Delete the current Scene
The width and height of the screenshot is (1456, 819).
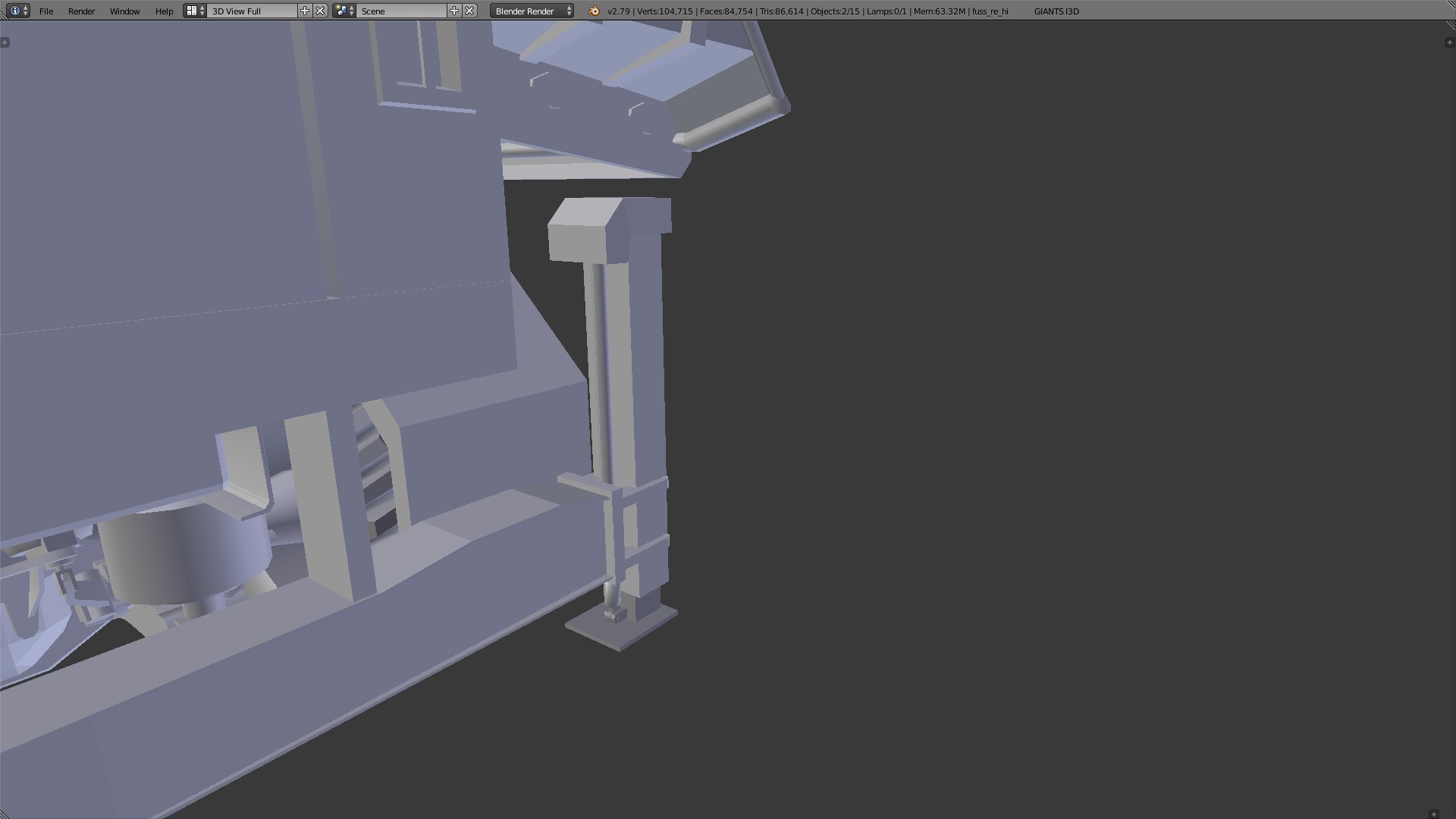469,11
